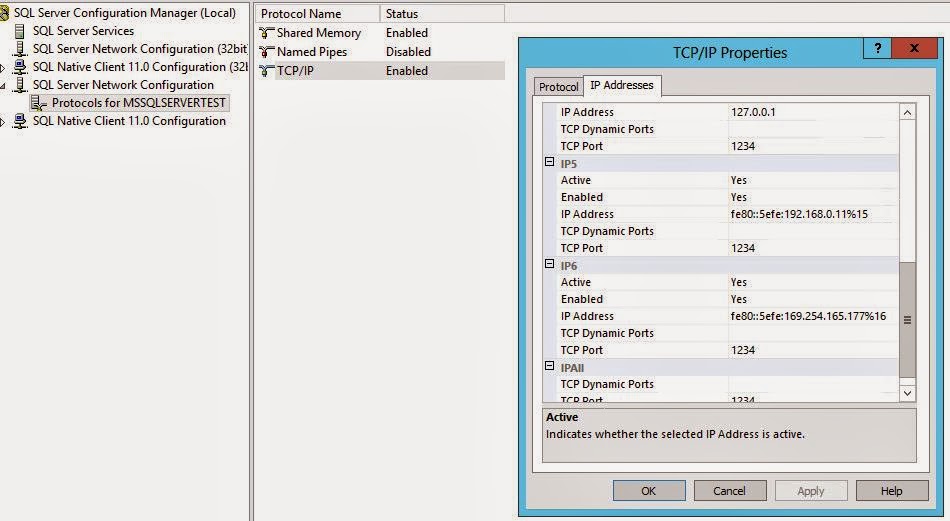Click the Cancel button

[729, 491]
